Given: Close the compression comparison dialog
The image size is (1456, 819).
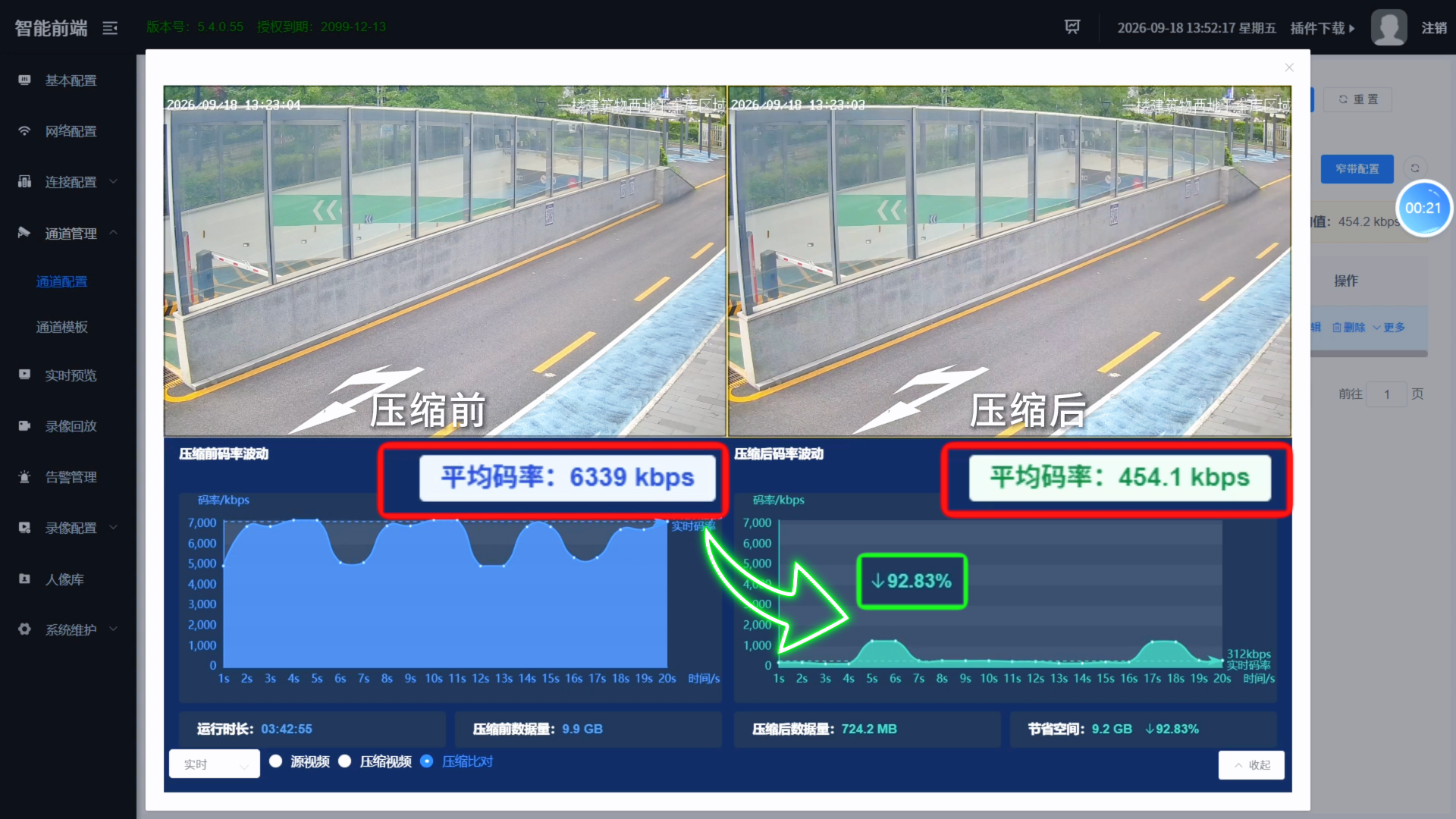Looking at the screenshot, I should tap(1289, 67).
